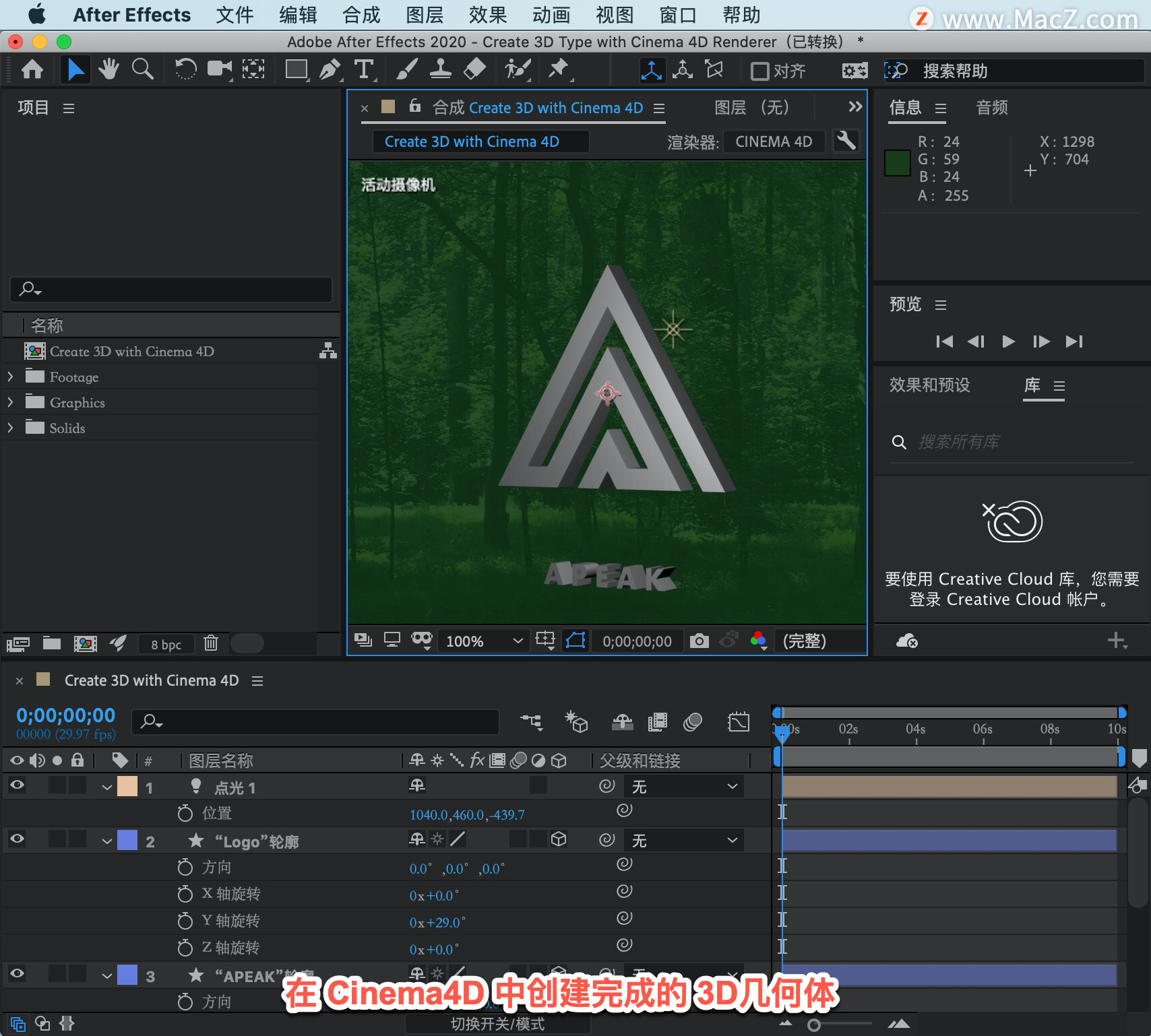Click the 8 bpc color depth button
1151x1036 pixels.
166,645
